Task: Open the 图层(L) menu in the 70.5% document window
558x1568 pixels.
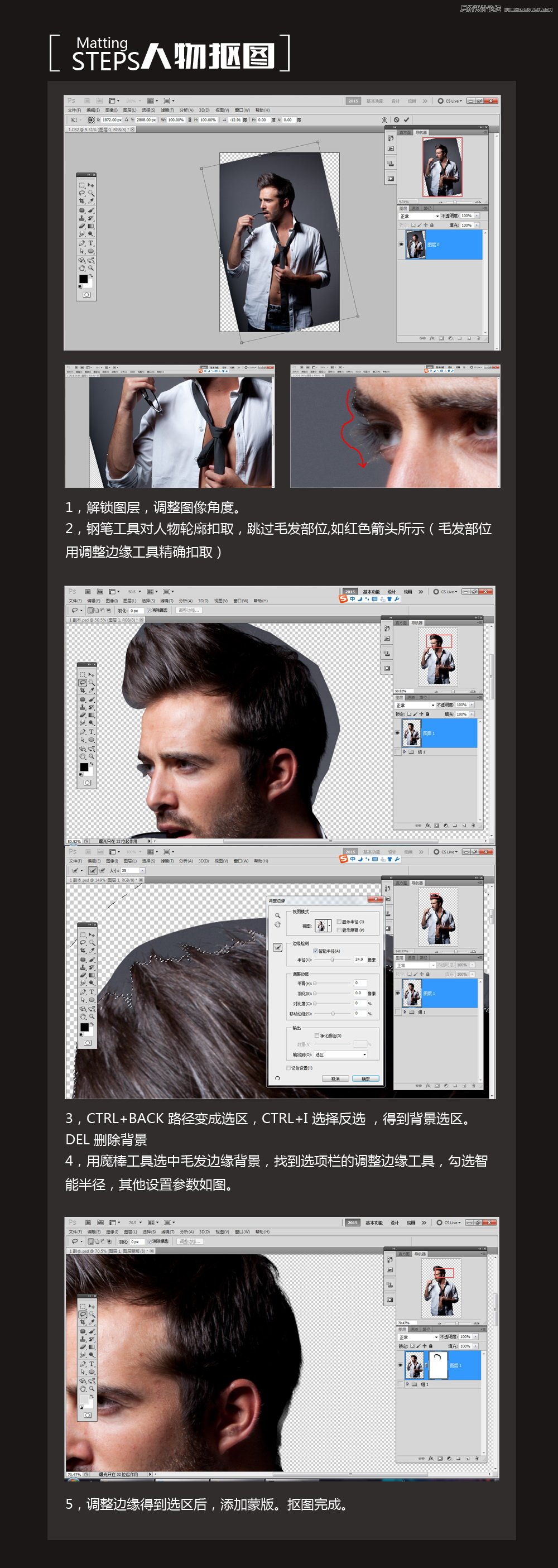Action: [x=130, y=1231]
